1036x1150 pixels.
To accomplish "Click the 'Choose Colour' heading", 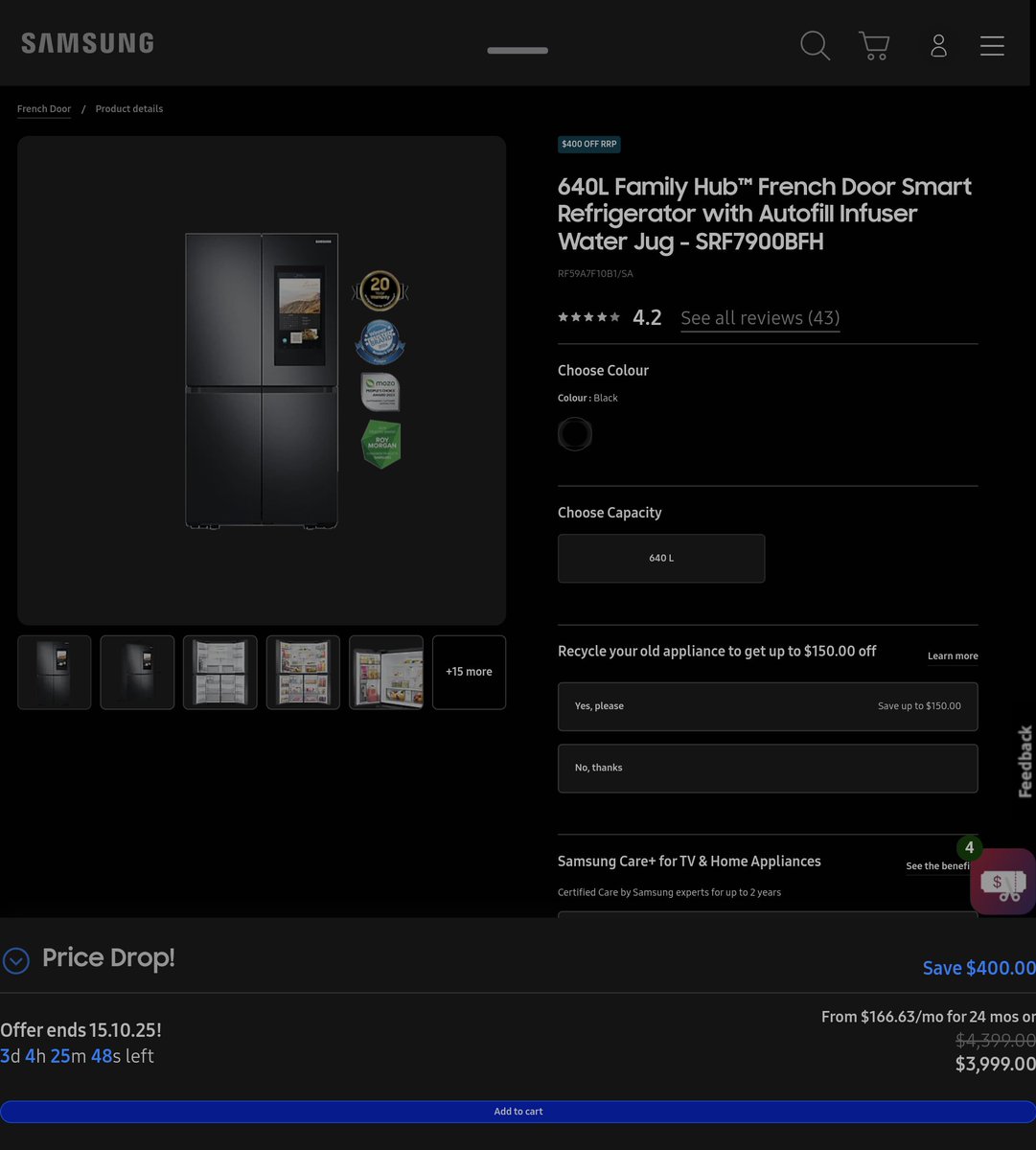I will [x=603, y=371].
